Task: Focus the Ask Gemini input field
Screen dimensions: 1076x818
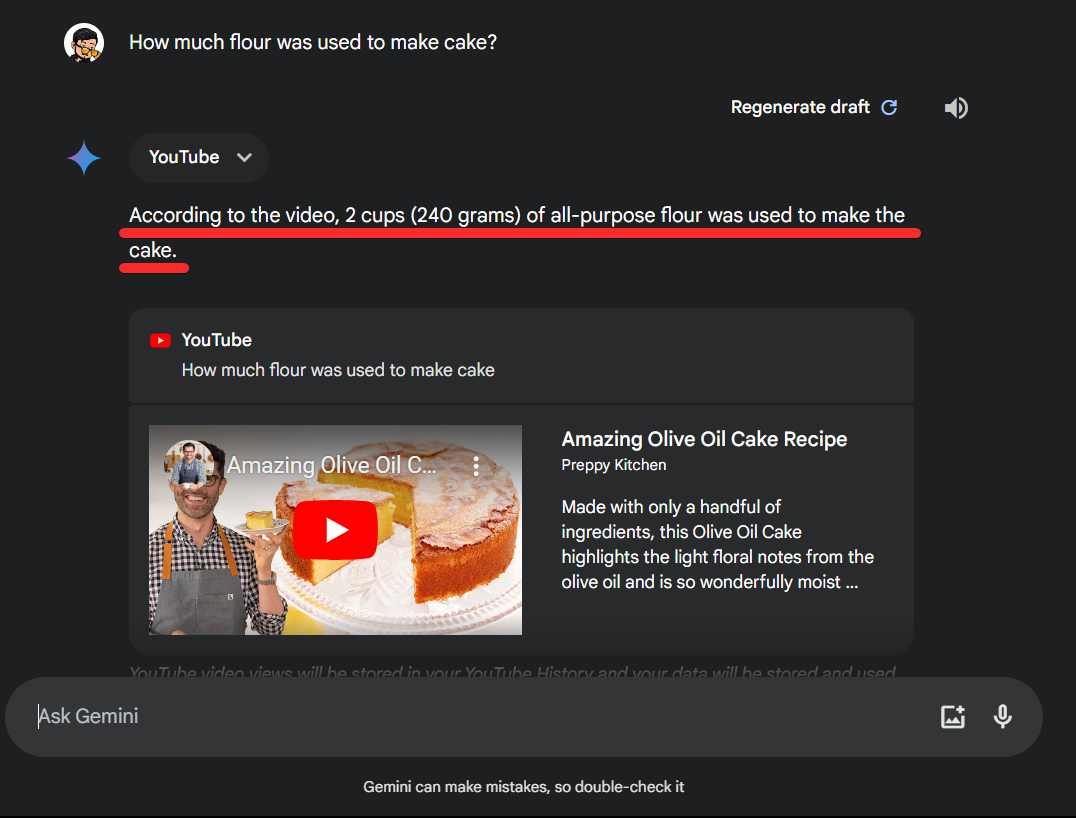Action: pos(480,716)
